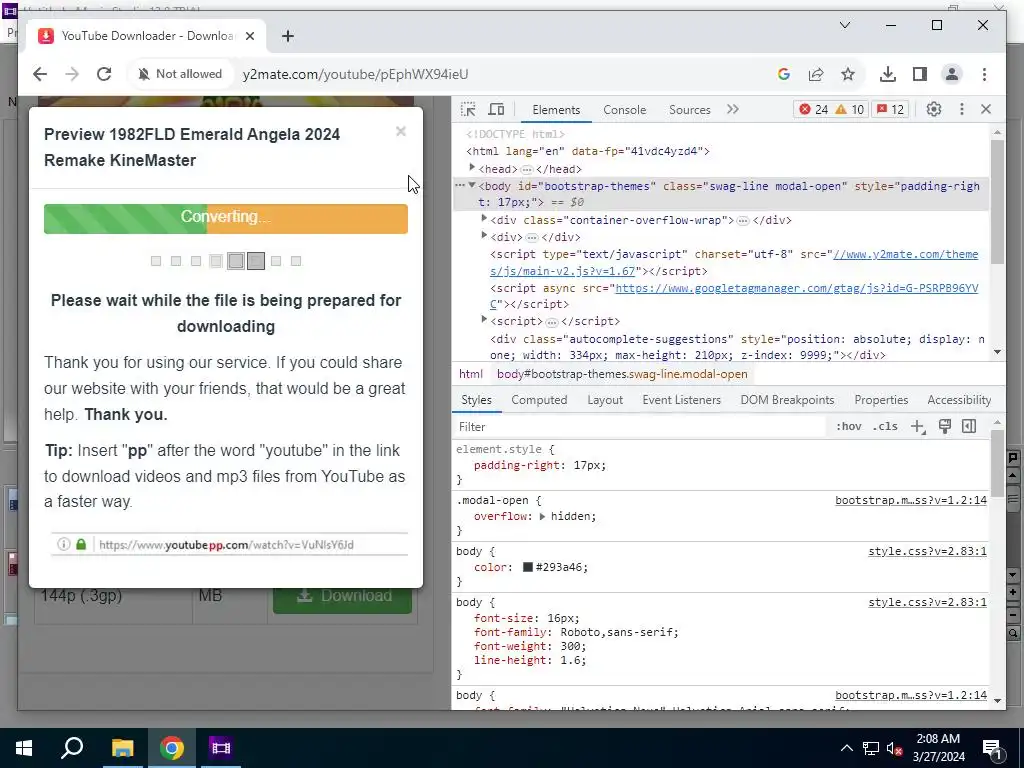Switch to the DOM Breakpoints pane
The image size is (1024, 768).
(787, 400)
